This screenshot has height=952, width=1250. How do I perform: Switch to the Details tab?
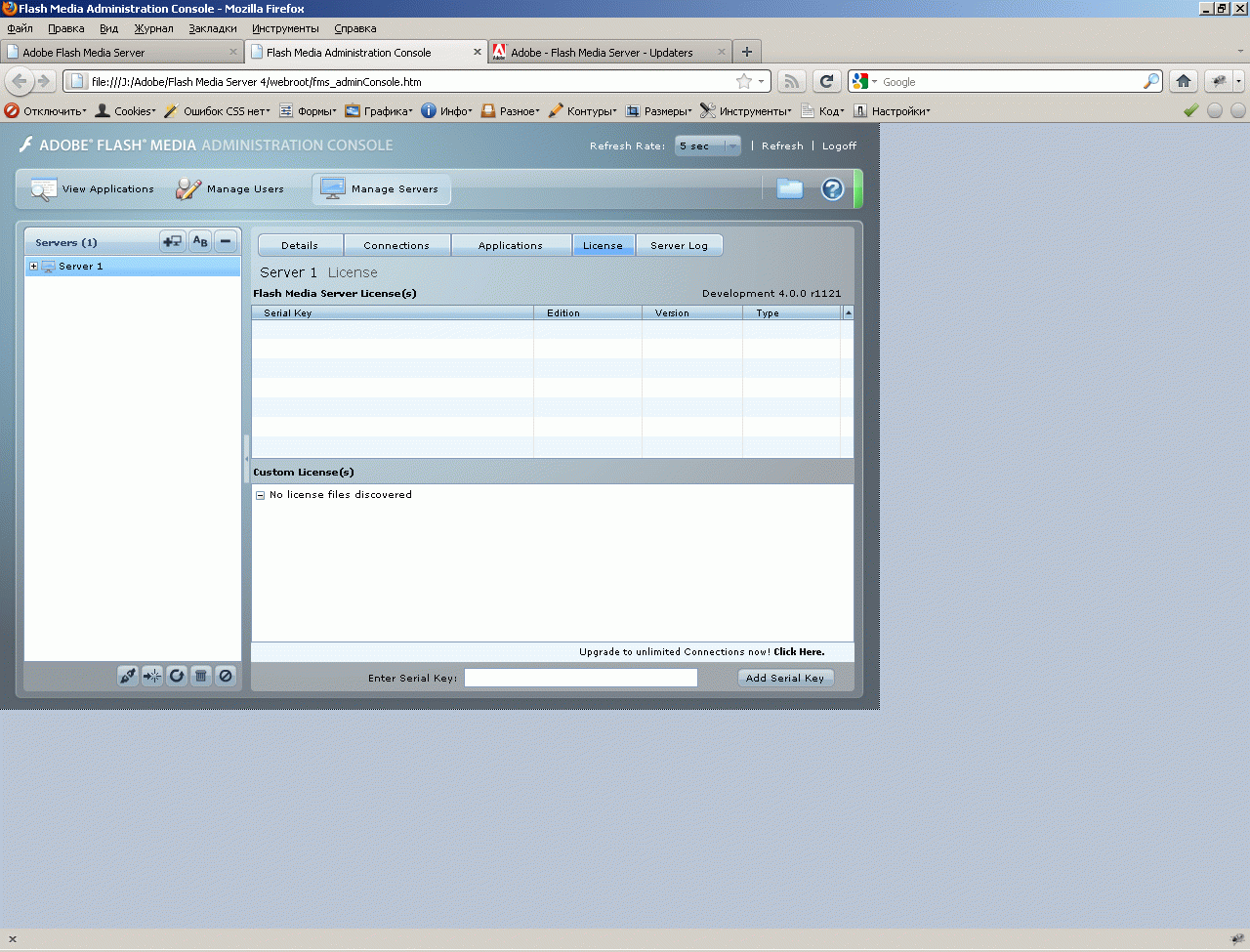(x=300, y=245)
